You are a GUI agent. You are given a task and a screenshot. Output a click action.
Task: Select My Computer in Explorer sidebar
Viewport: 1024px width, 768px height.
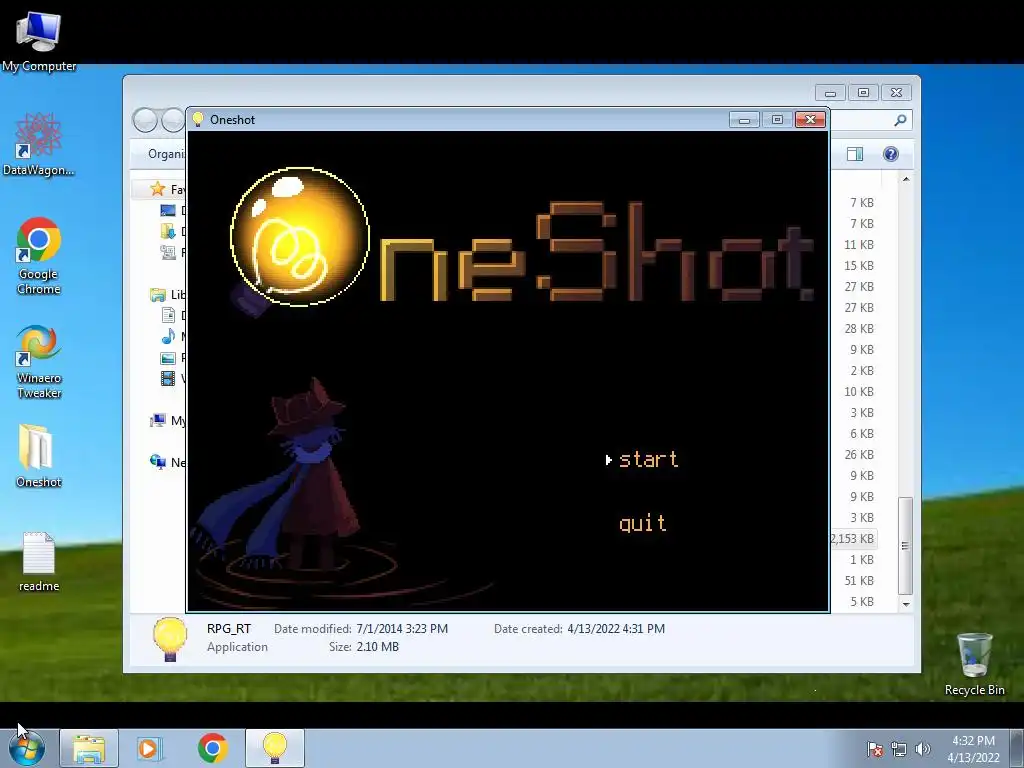167,421
